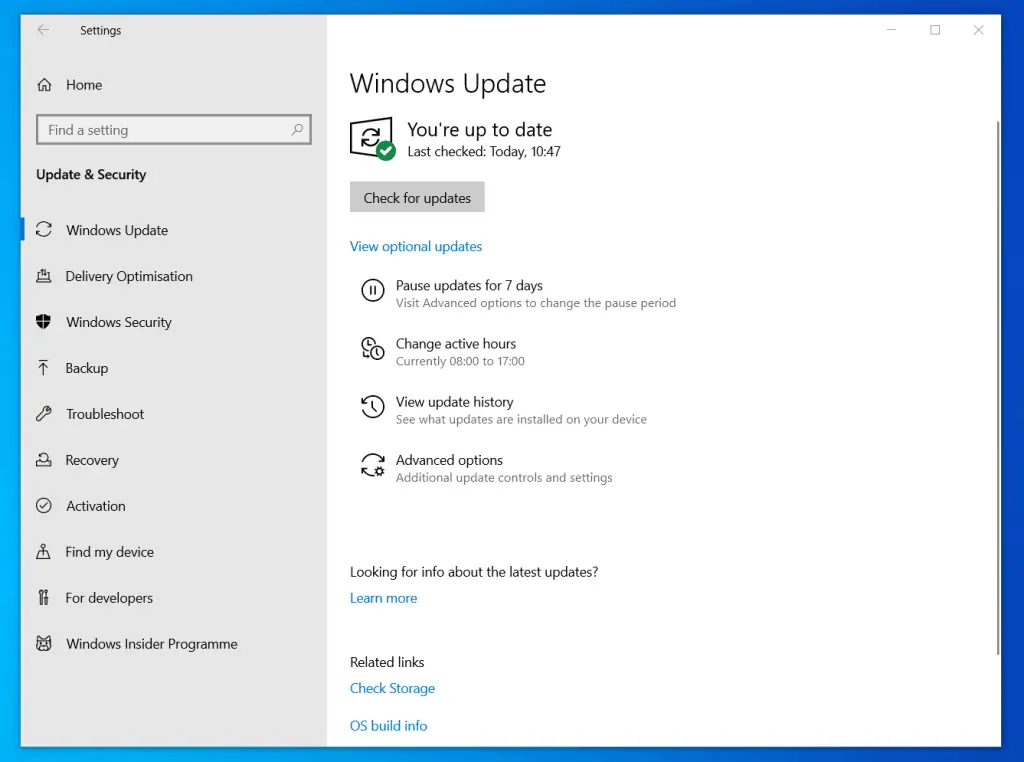This screenshot has height=762, width=1024.
Task: Click the update history clock icon
Action: 373,407
